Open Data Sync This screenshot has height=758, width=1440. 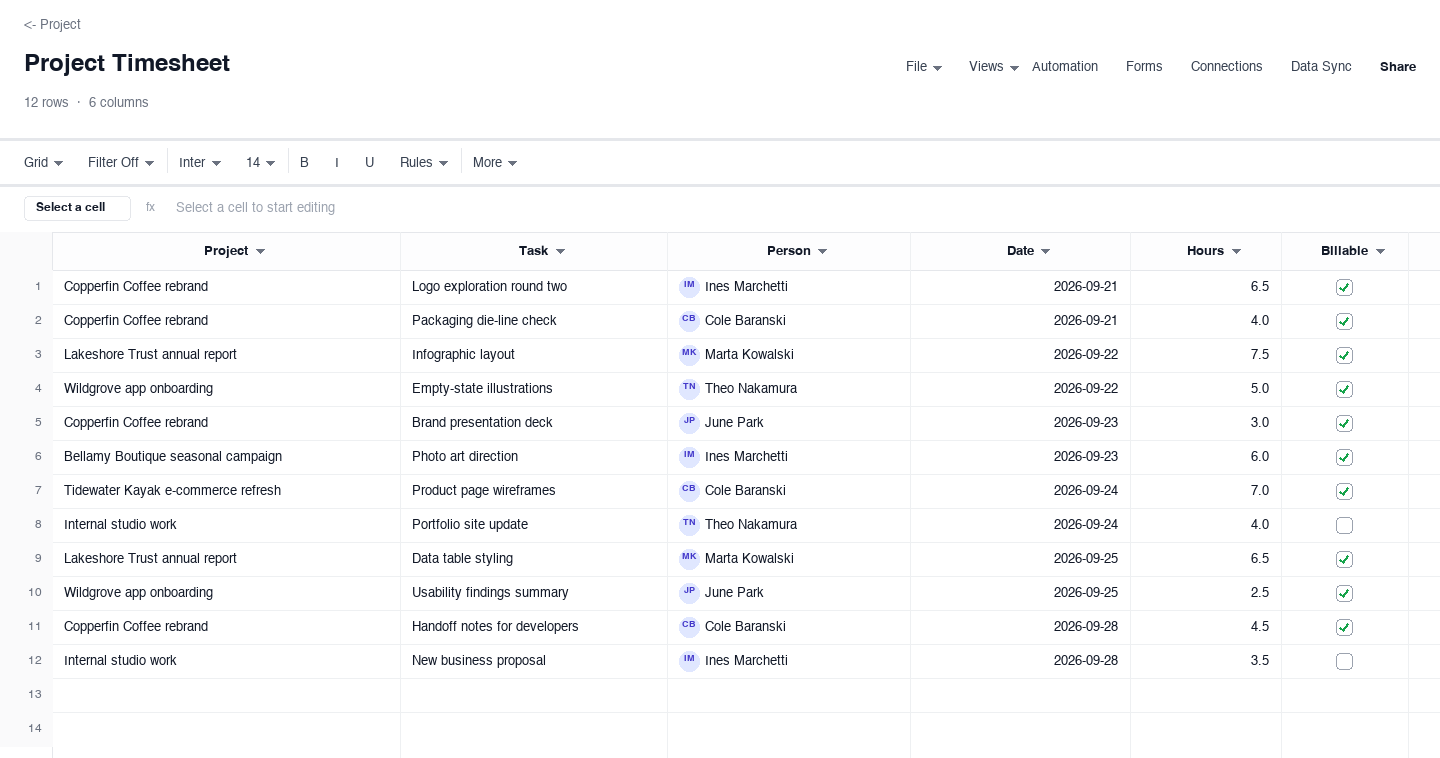(1321, 67)
